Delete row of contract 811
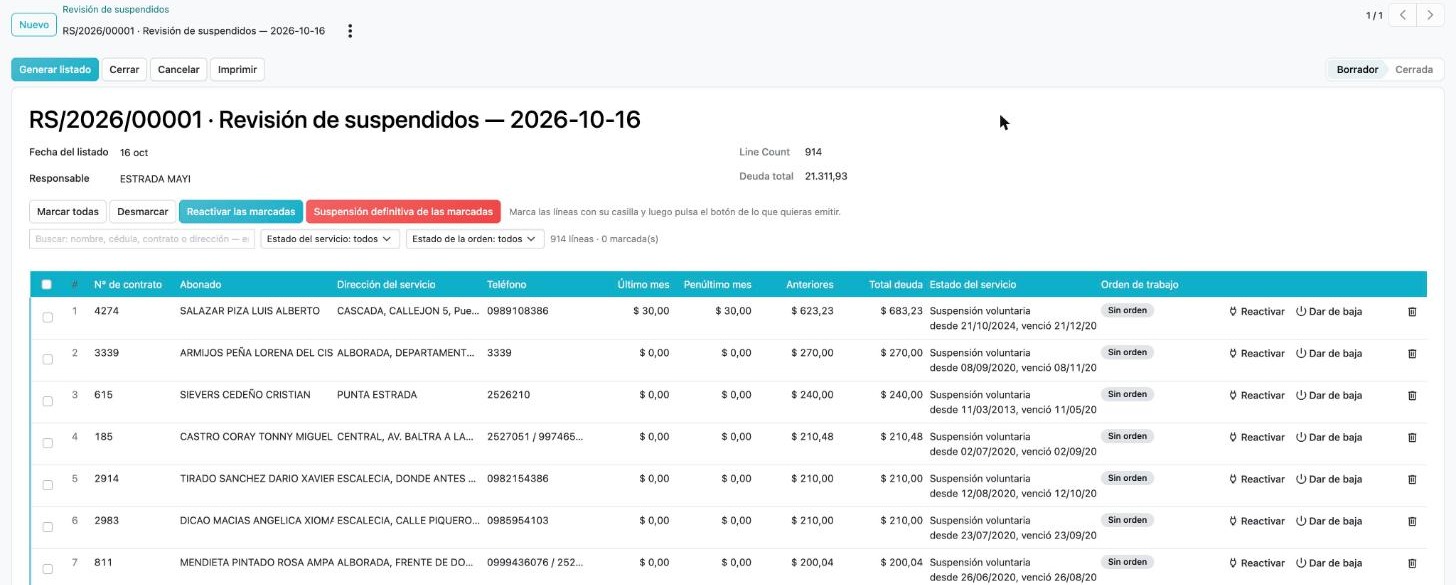 [x=1412, y=564]
